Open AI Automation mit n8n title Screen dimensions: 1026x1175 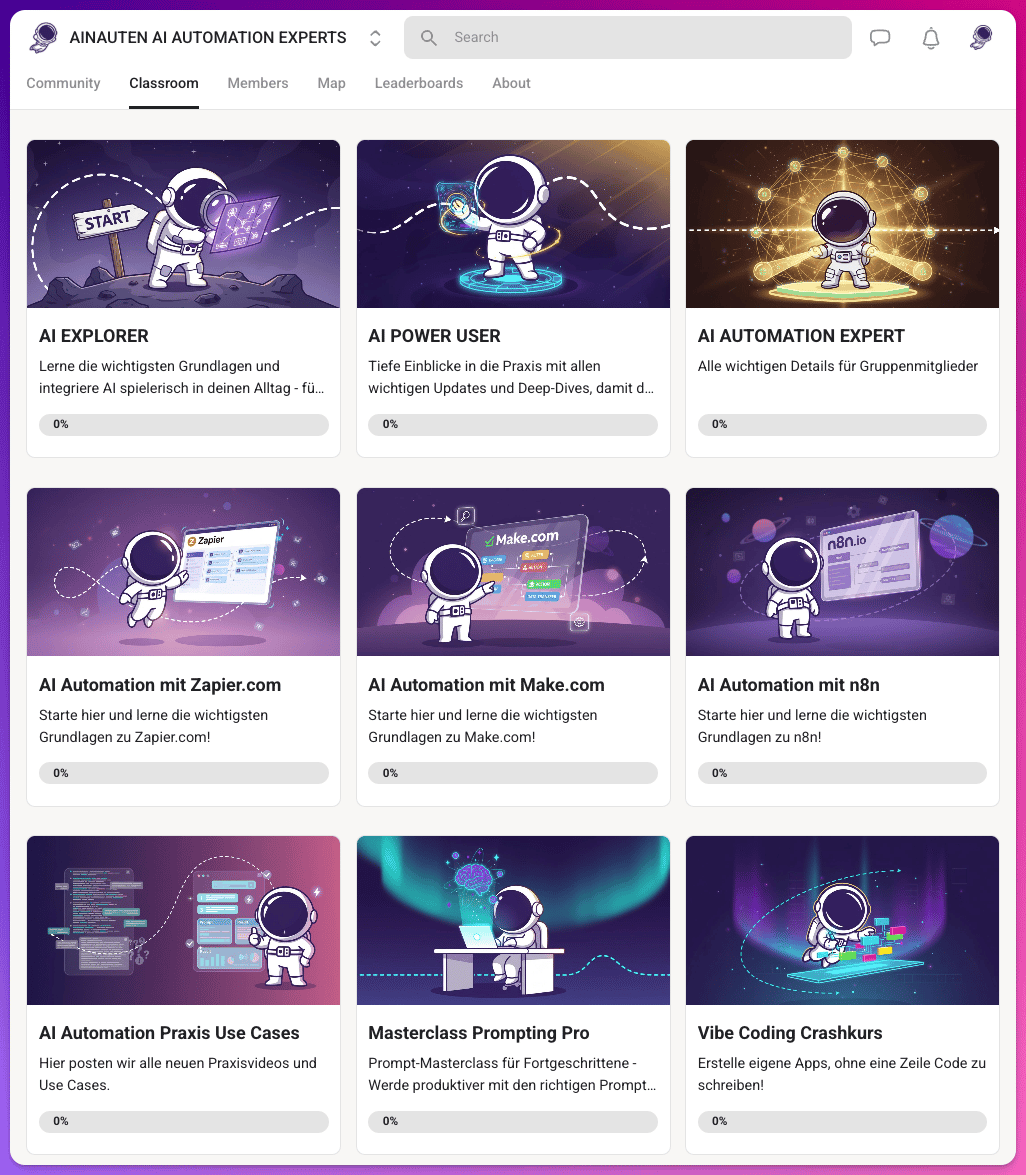(x=788, y=685)
